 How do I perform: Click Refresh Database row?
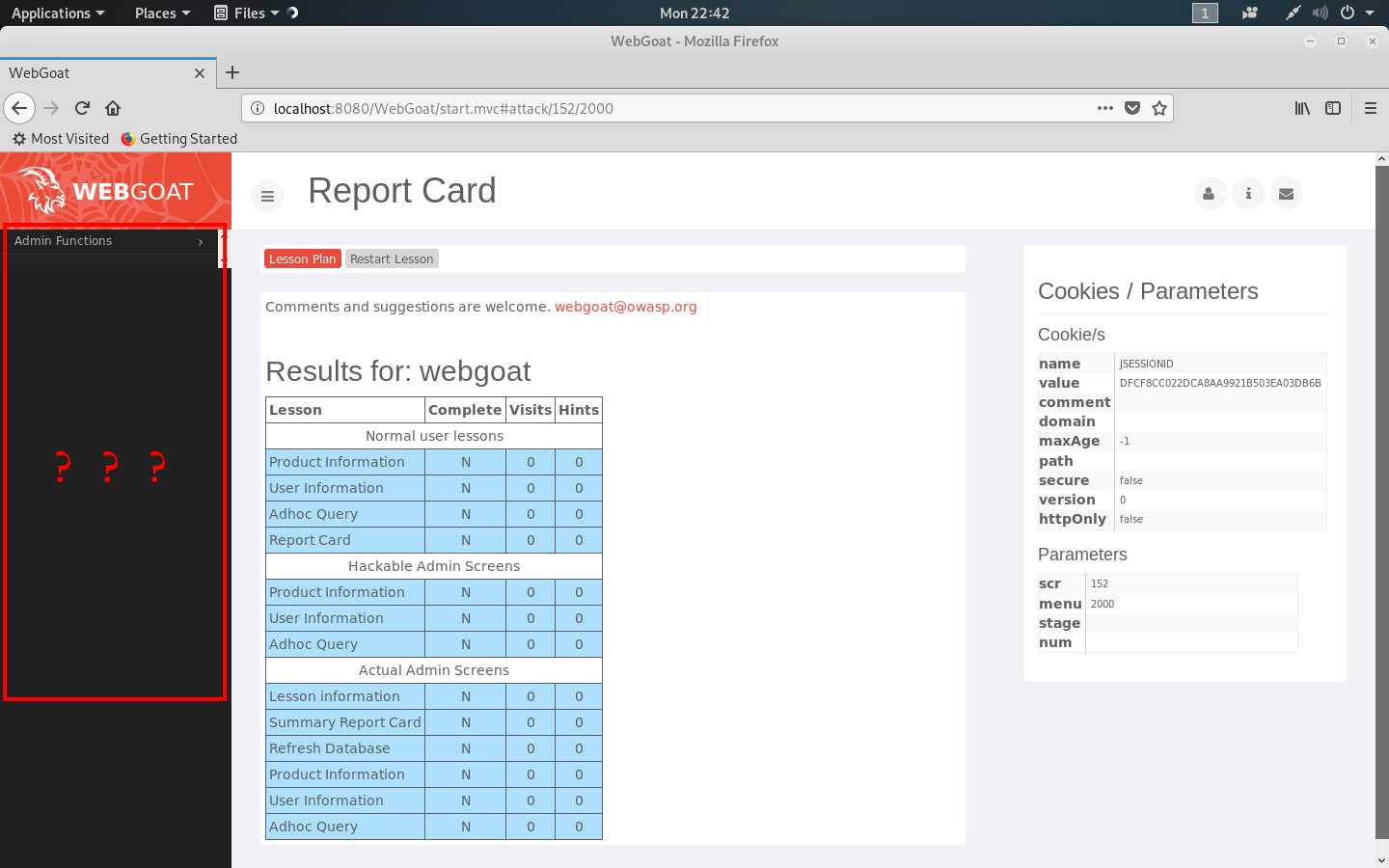[x=434, y=748]
